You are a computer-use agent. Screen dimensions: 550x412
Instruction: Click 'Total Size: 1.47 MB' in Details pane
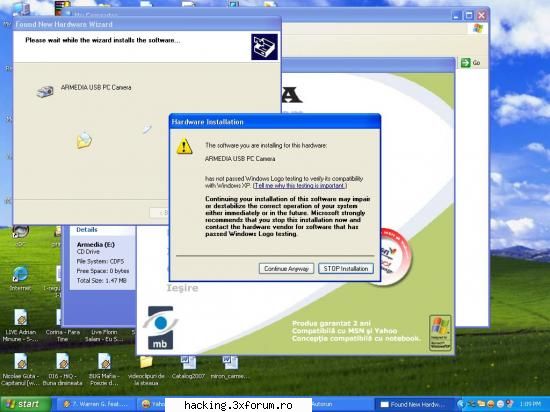pyautogui.click(x=101, y=281)
